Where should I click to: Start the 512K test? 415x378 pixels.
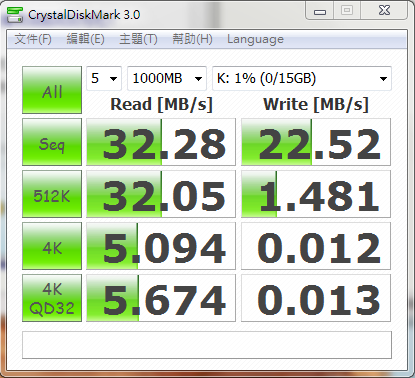click(x=52, y=194)
